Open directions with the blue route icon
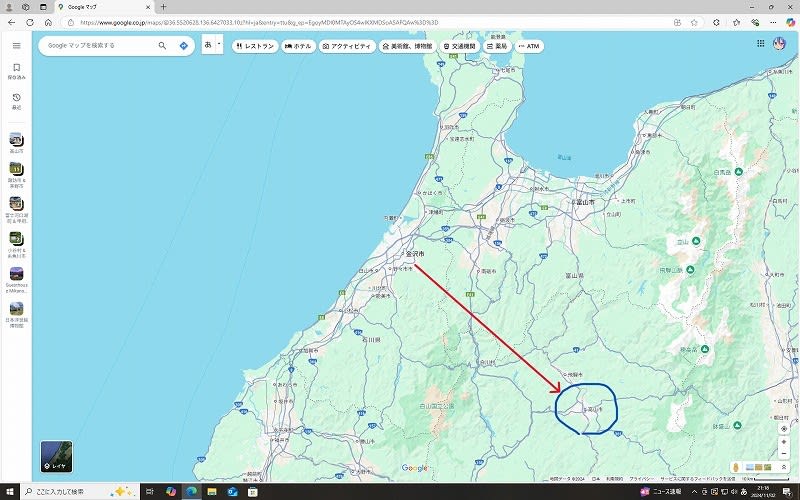 tap(184, 46)
